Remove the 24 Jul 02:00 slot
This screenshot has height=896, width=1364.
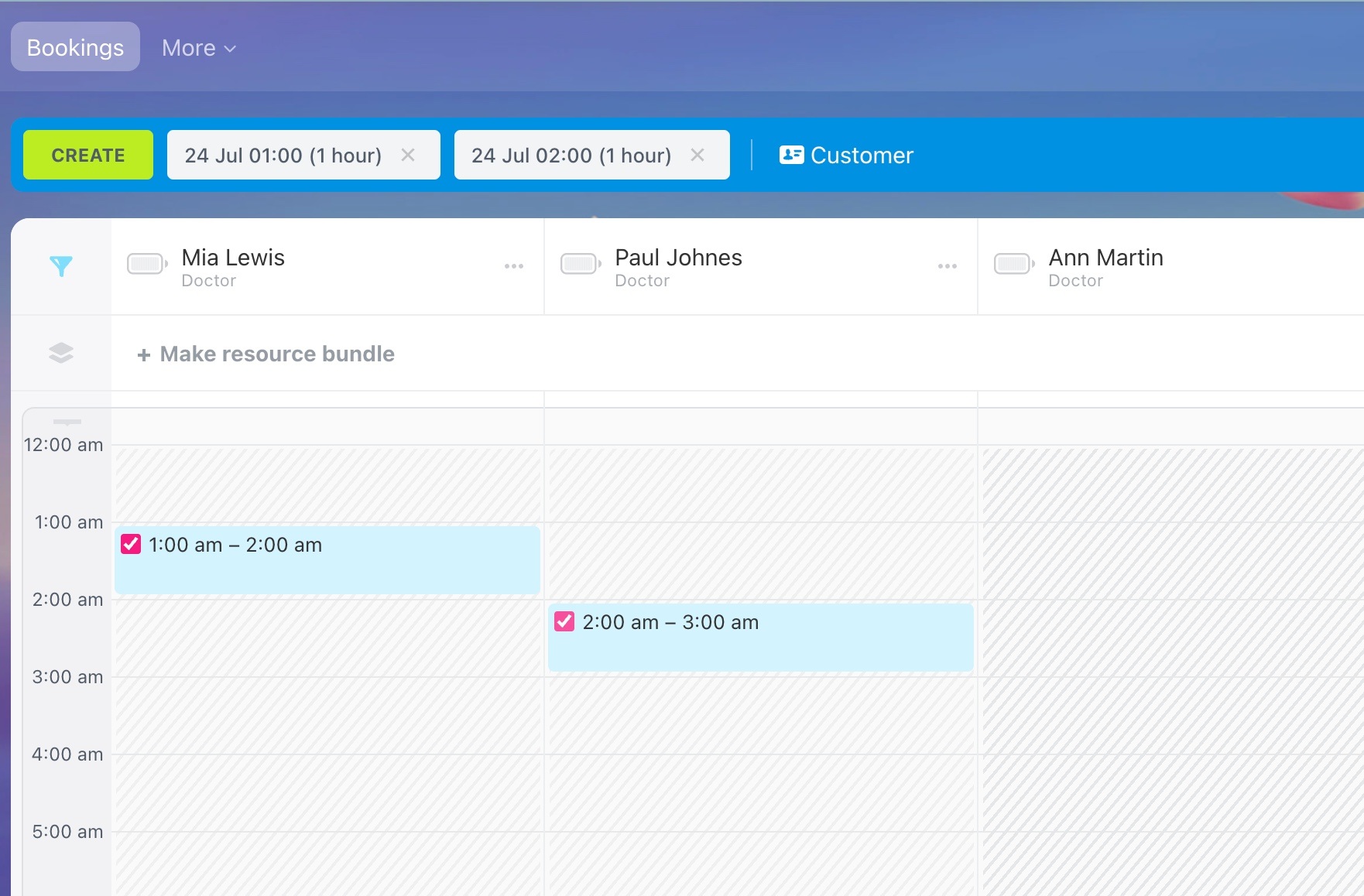[x=697, y=156]
